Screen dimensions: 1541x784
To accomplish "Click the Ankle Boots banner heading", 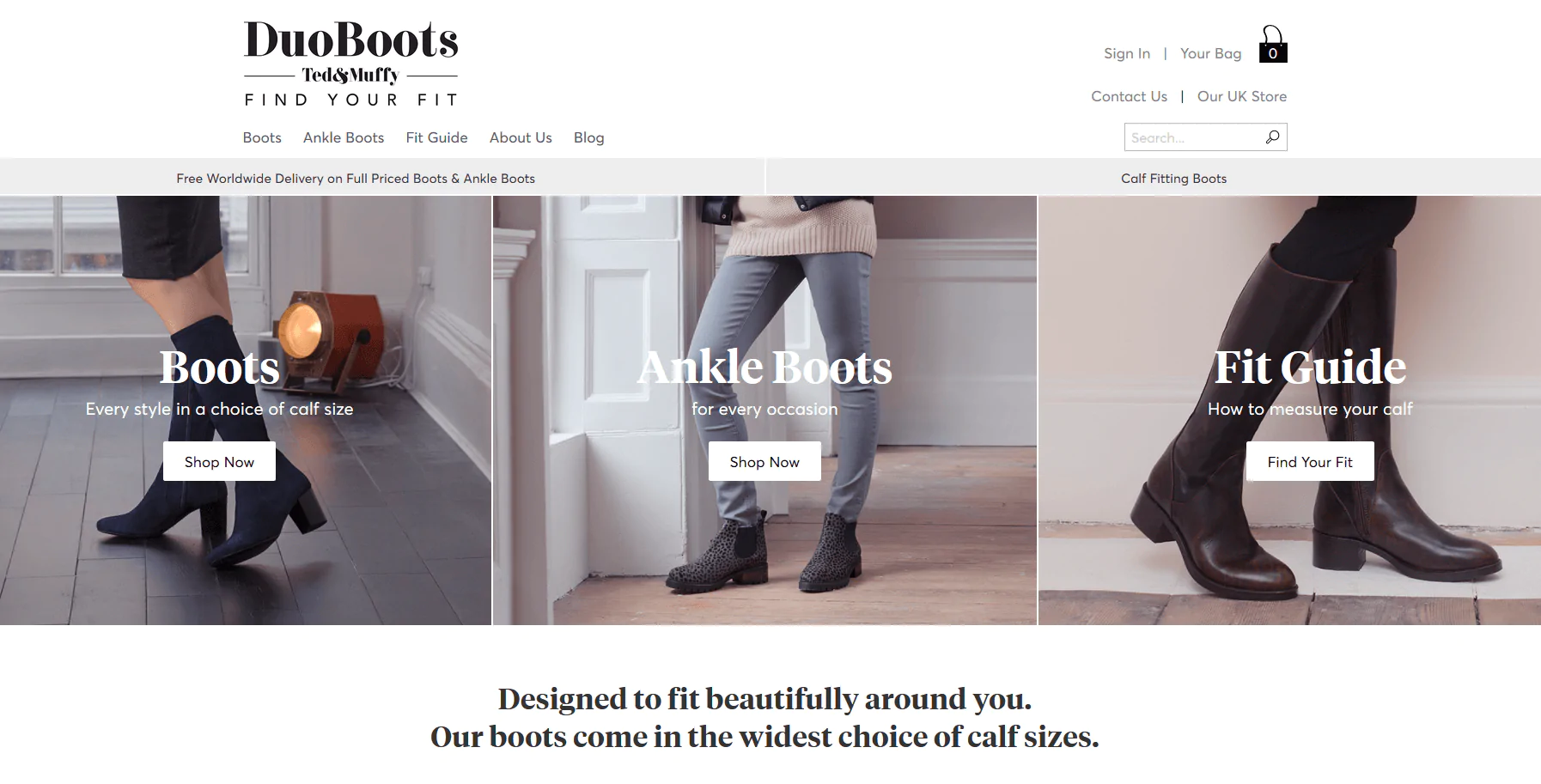I will 764,368.
